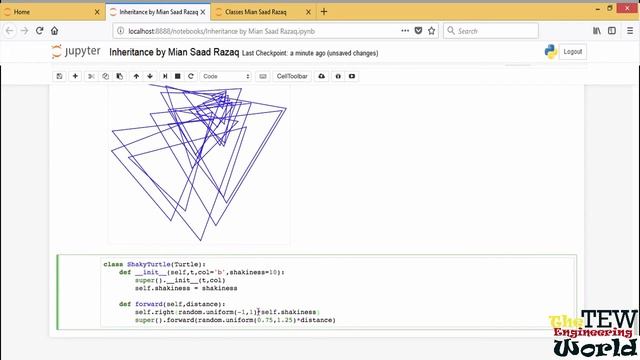The image size is (640, 360).
Task: Go forward with the browser forward arrow
Action: 24,31
